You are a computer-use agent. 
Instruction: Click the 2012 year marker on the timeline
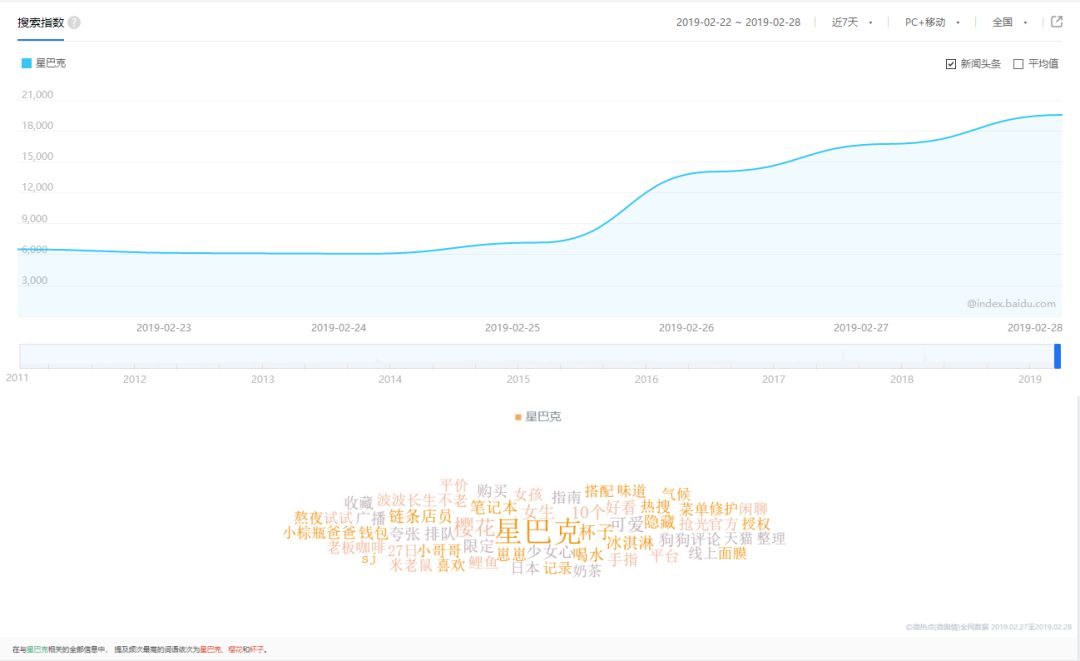click(x=134, y=379)
